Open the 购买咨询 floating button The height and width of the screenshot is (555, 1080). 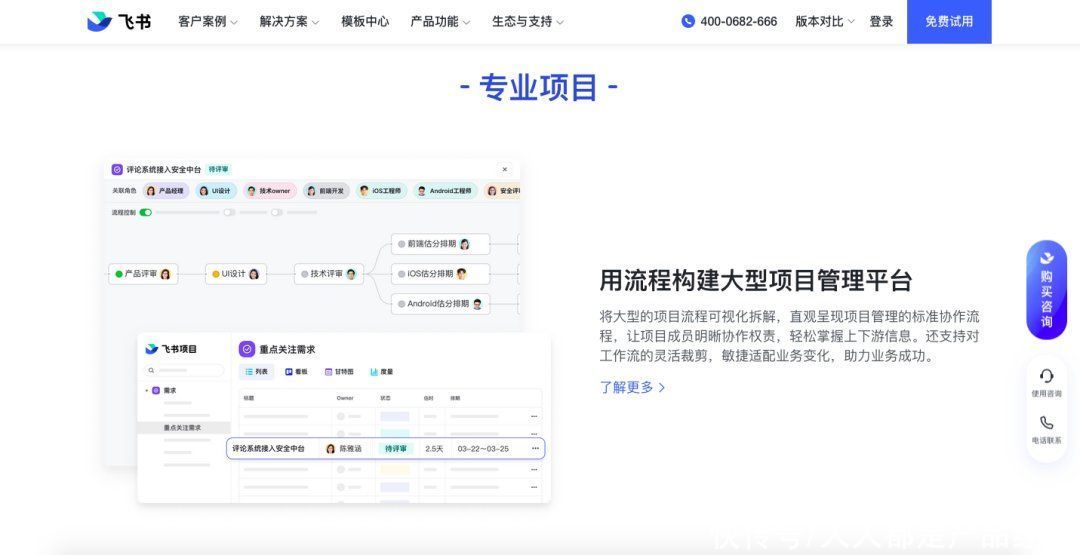click(1046, 289)
